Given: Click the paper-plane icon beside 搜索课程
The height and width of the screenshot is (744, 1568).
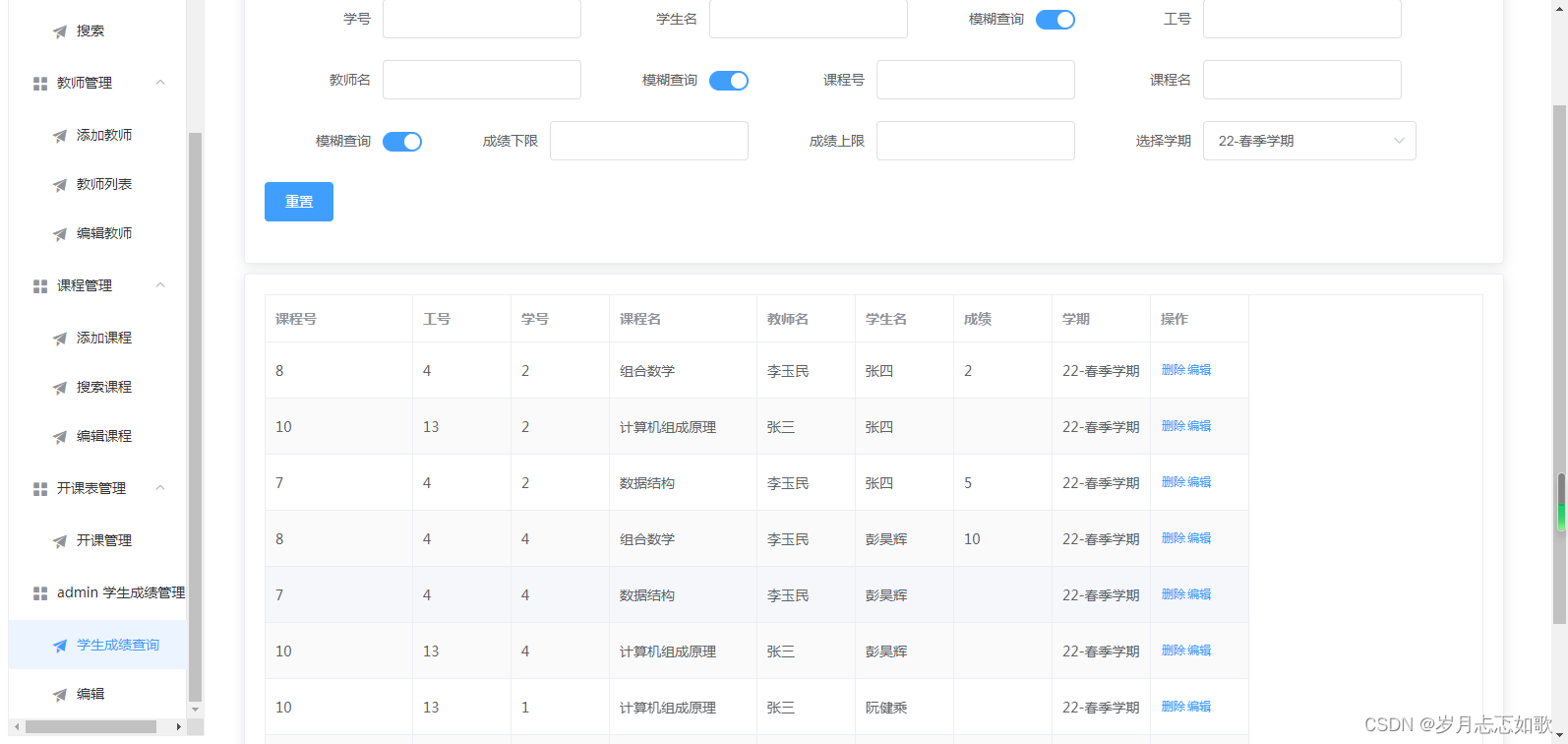Looking at the screenshot, I should tap(60, 388).
